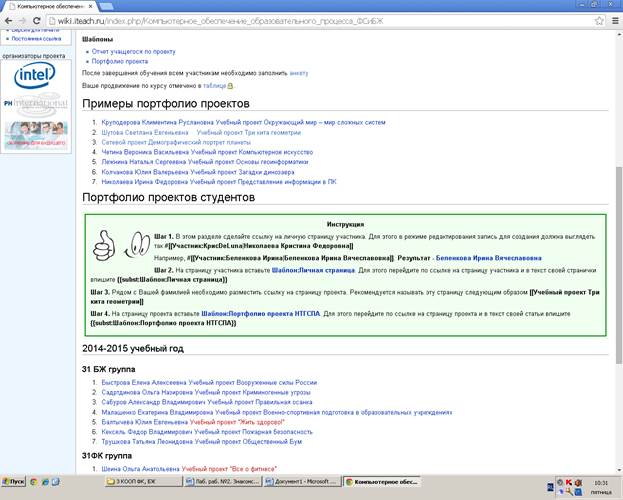
Task: Bookmark this page with the star icon
Action: point(599,21)
